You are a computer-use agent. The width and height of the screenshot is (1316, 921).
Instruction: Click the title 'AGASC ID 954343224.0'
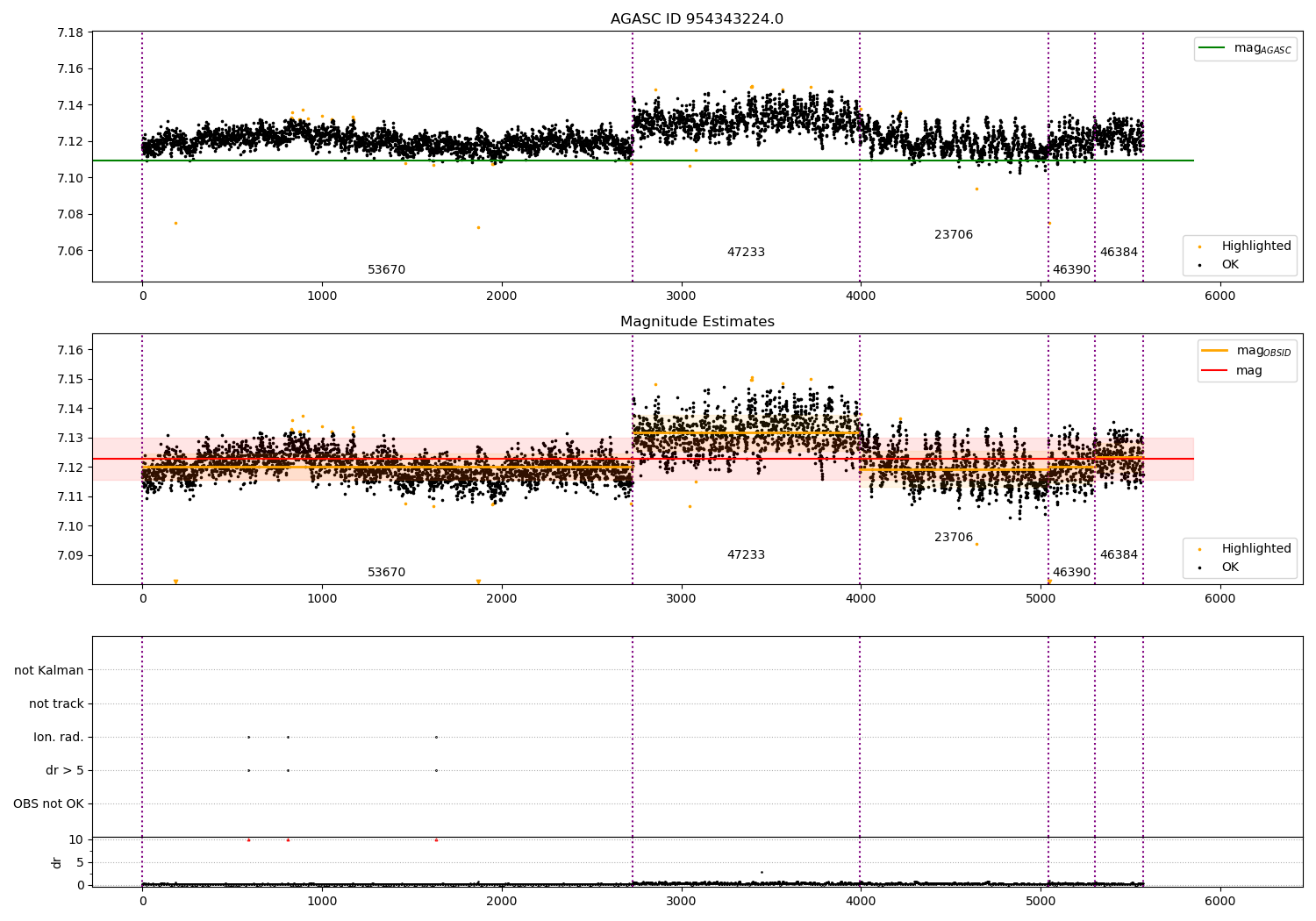tap(697, 19)
